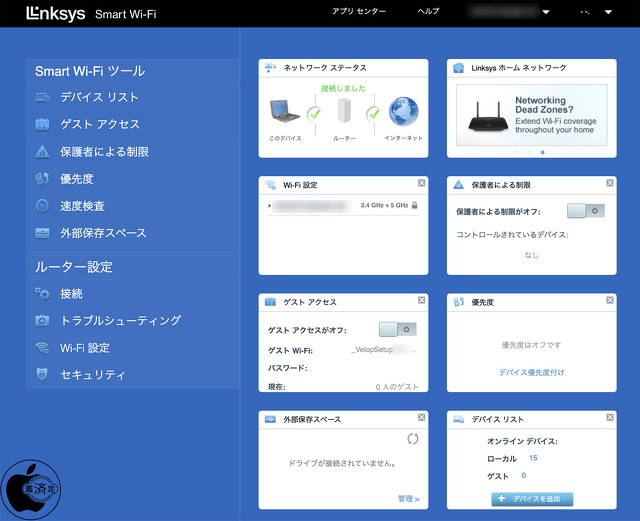Expand the Wi-Fi network row triangle
This screenshot has height=521, width=640.
coord(269,205)
